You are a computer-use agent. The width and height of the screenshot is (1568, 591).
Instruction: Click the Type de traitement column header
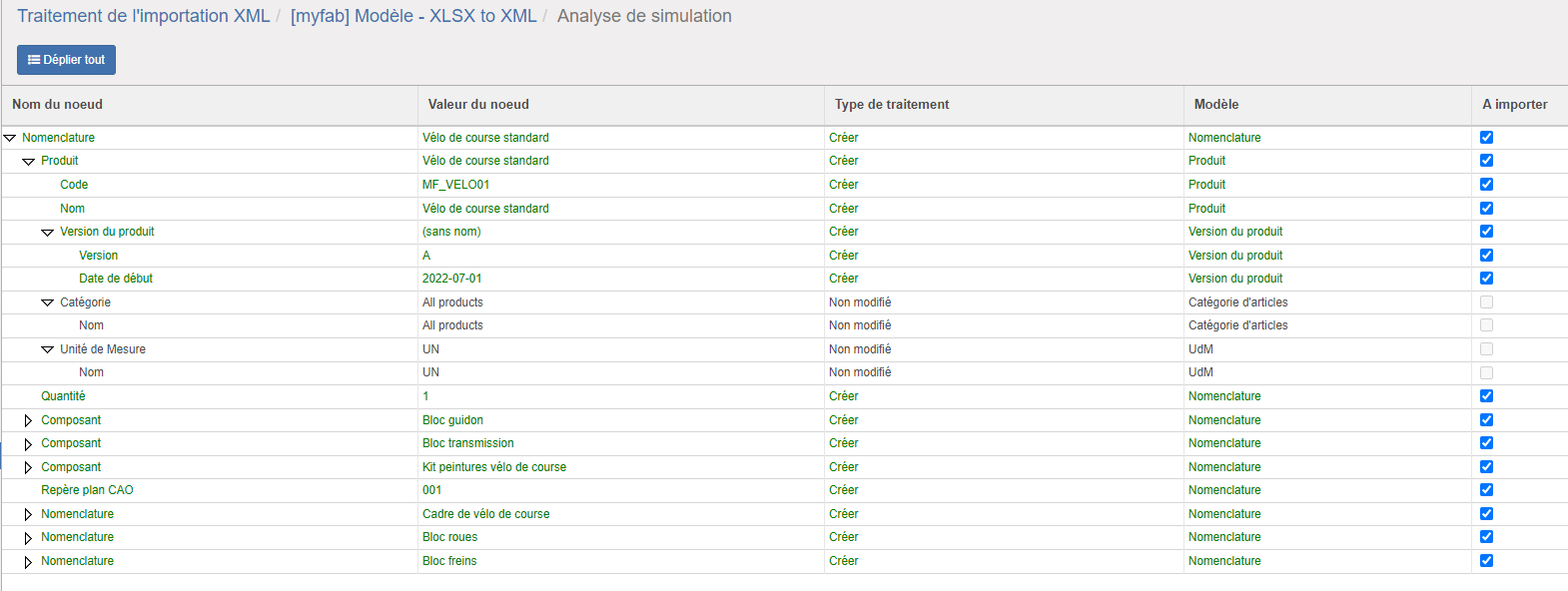point(892,105)
